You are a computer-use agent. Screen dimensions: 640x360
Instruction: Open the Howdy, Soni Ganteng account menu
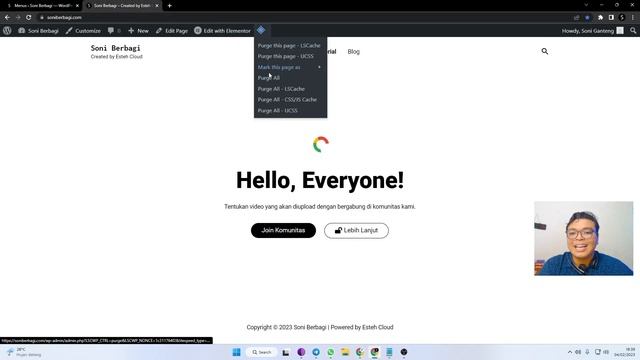tap(592, 31)
